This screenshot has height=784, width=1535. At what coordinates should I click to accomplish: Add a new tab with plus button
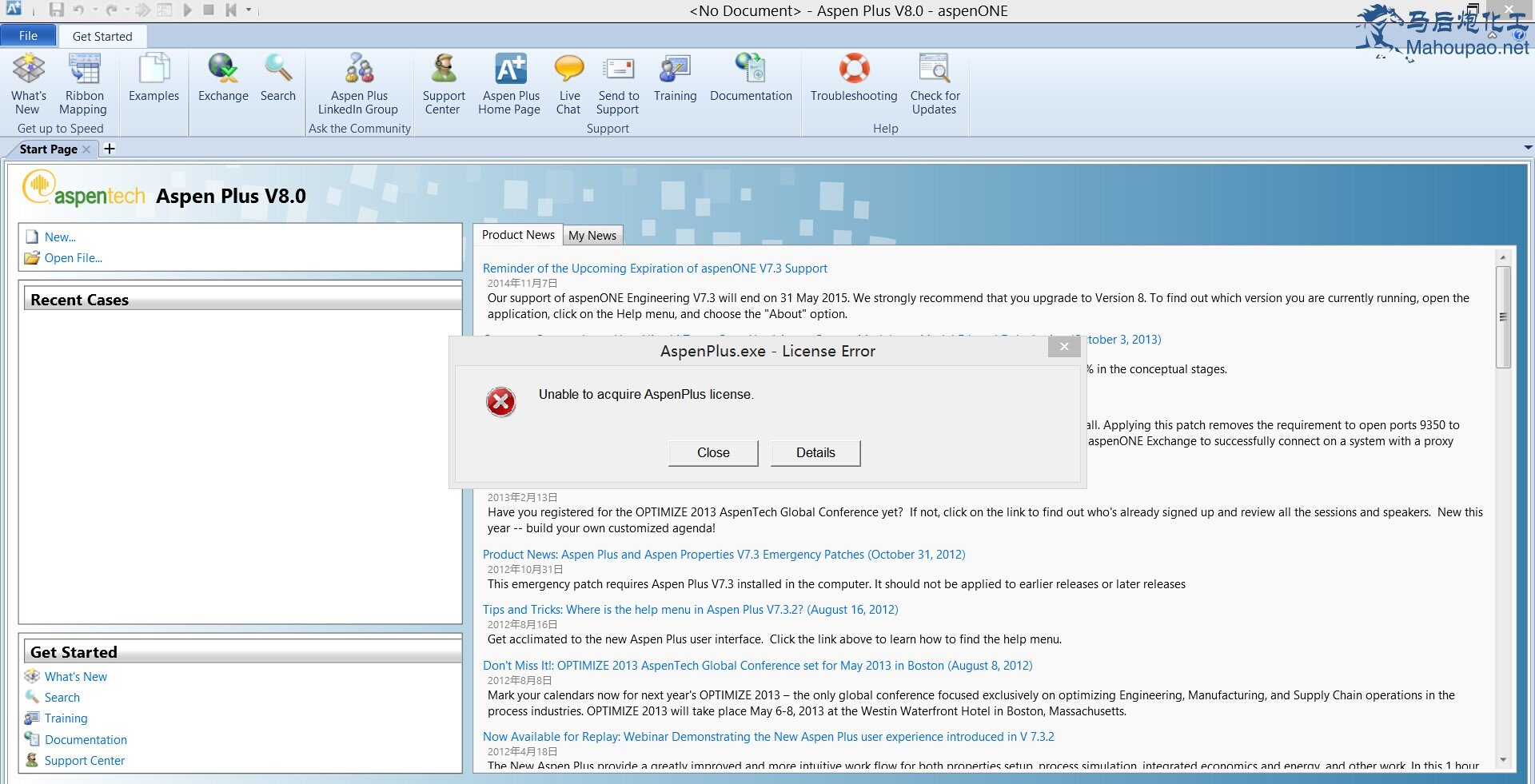click(110, 149)
